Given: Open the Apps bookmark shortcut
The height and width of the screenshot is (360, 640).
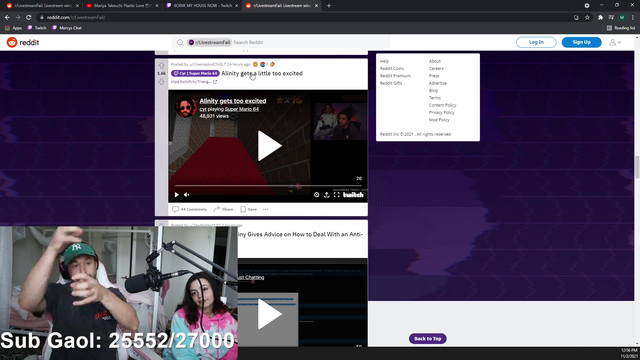Looking at the screenshot, I should click(13, 28).
